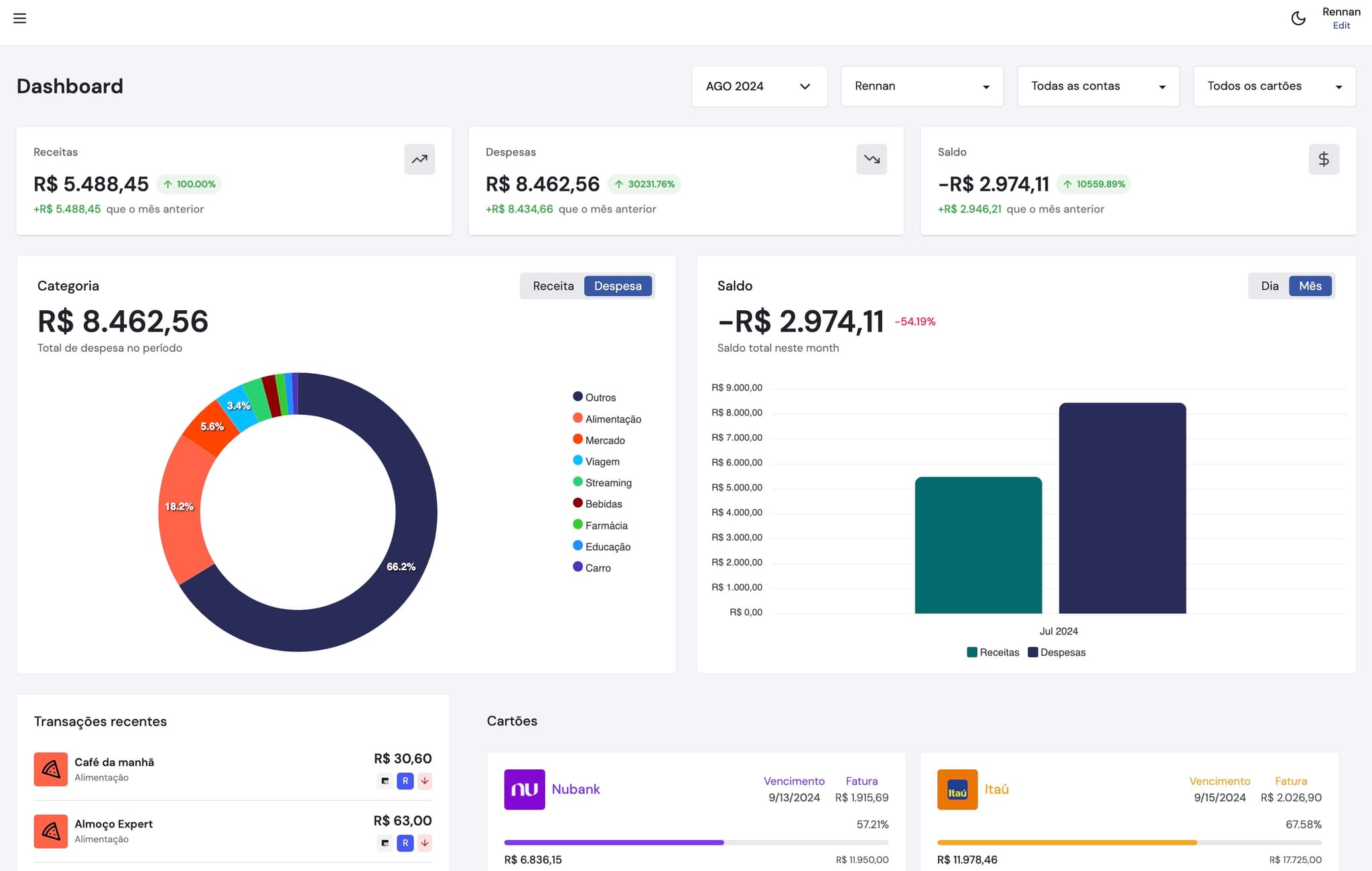Toggle Outros legend entry in donut chart

594,397
